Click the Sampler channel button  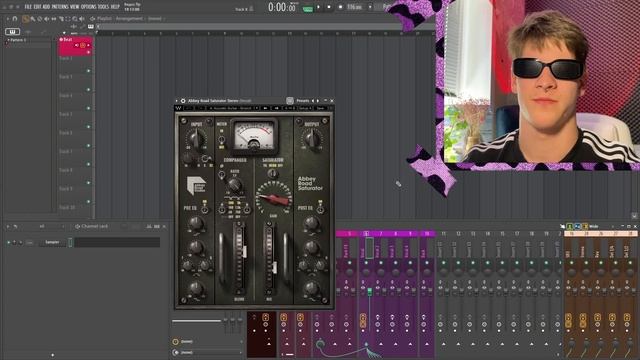[x=52, y=242]
